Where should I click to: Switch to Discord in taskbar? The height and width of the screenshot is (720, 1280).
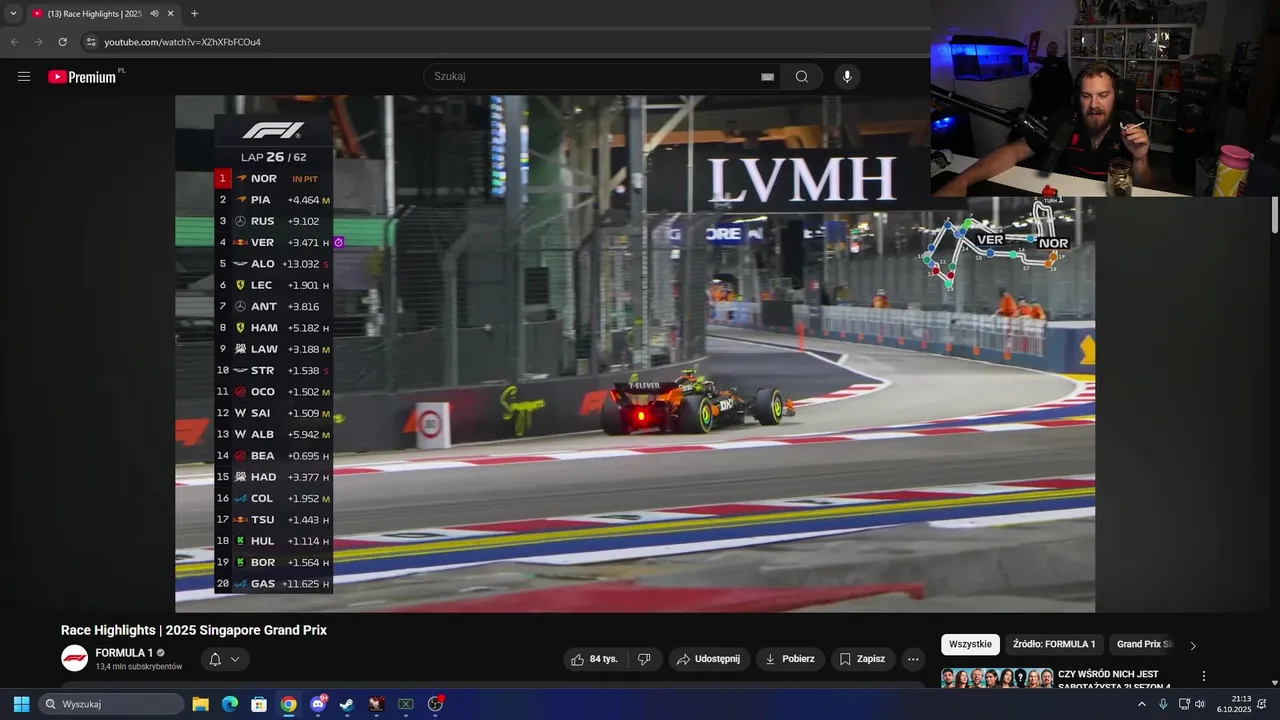318,704
